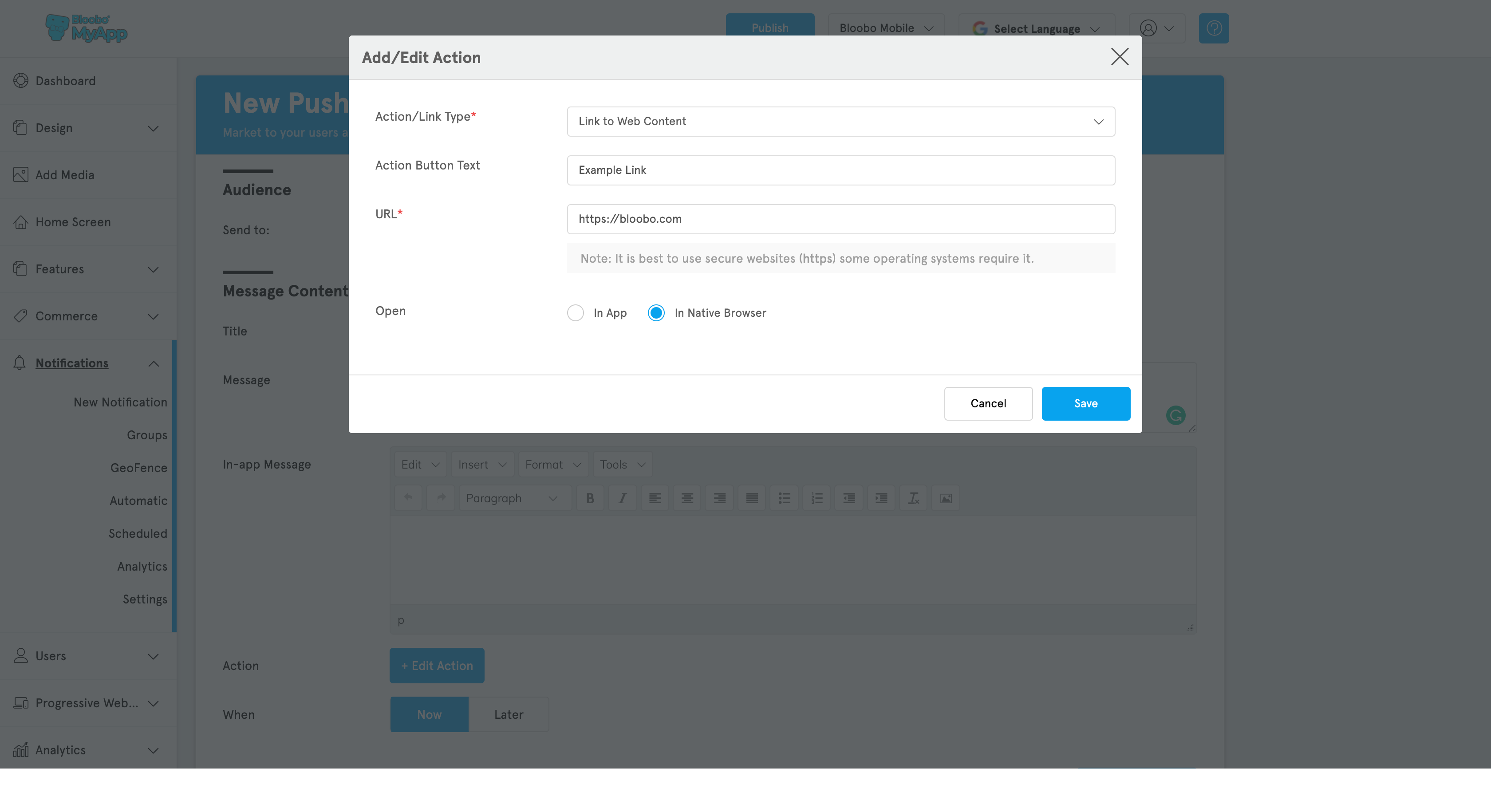Open Automatic submenu item
Image resolution: width=1491 pixels, height=812 pixels.
tap(138, 501)
